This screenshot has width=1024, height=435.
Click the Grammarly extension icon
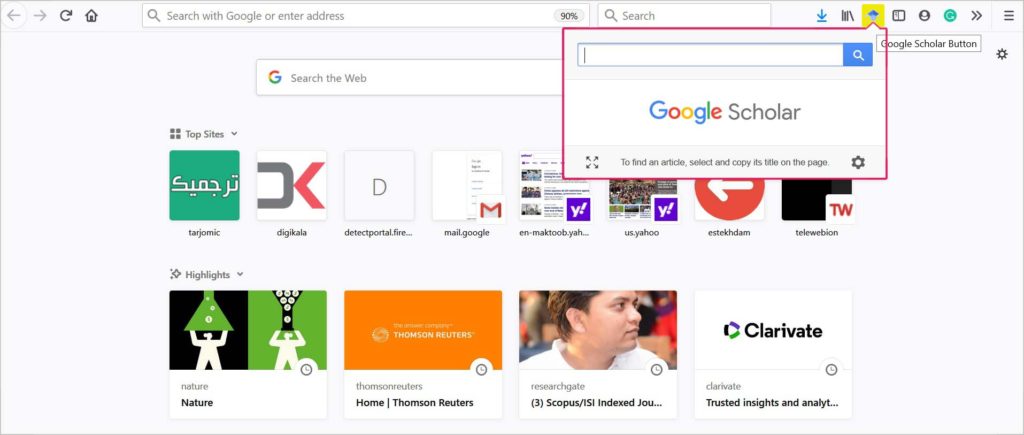coord(950,16)
